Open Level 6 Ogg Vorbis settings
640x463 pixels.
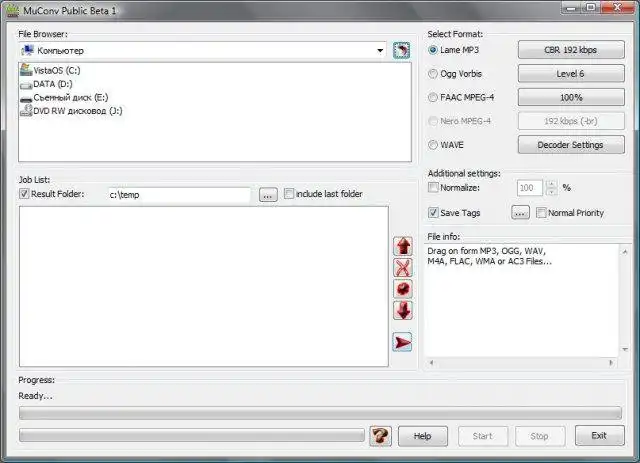tap(571, 74)
